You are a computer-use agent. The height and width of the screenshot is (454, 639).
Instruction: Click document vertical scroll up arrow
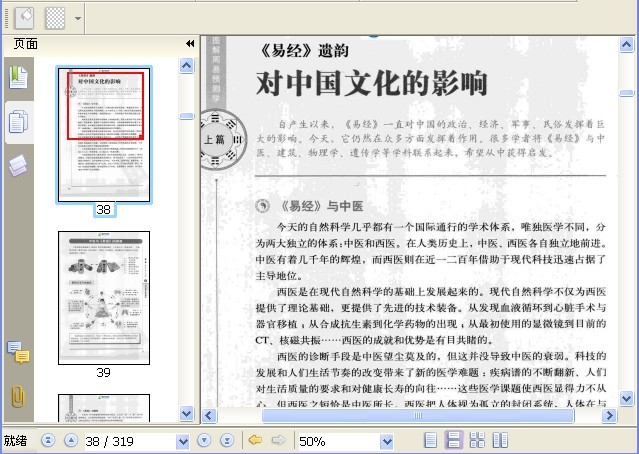coord(626,44)
